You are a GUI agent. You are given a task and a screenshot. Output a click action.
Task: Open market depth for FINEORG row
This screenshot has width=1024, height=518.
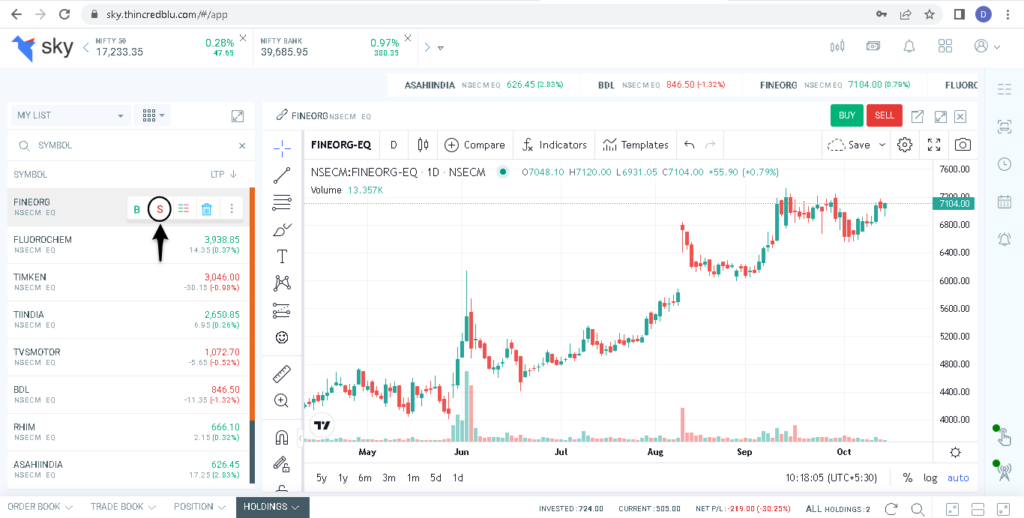coord(184,209)
